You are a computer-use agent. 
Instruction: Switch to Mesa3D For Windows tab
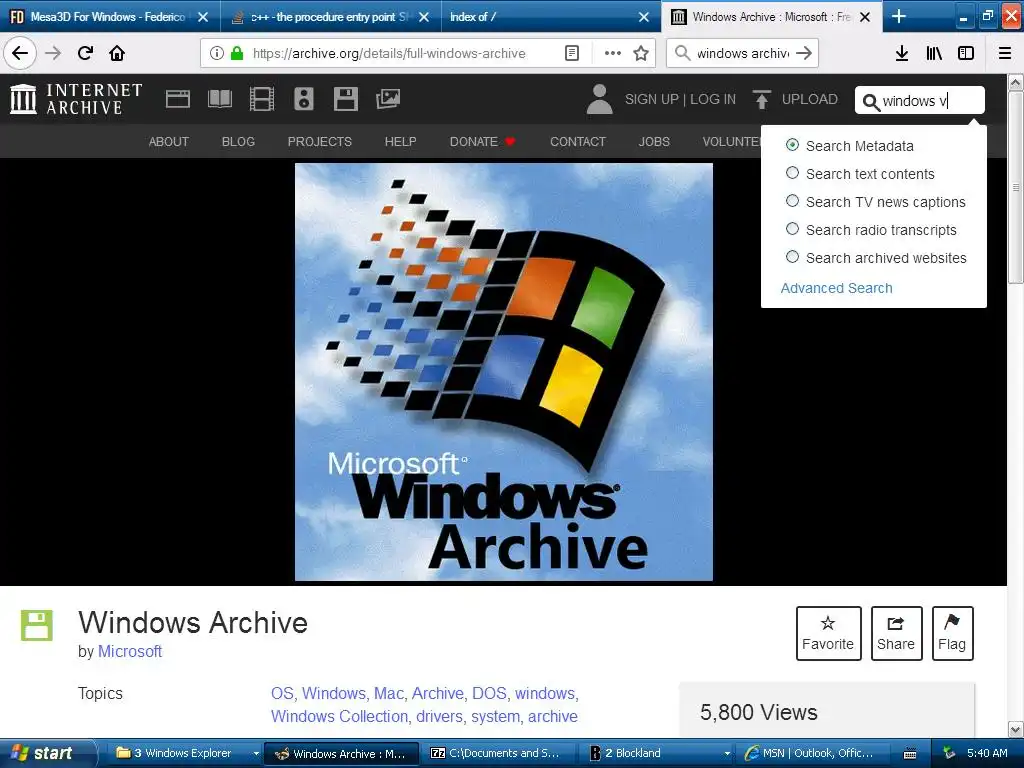coord(108,17)
